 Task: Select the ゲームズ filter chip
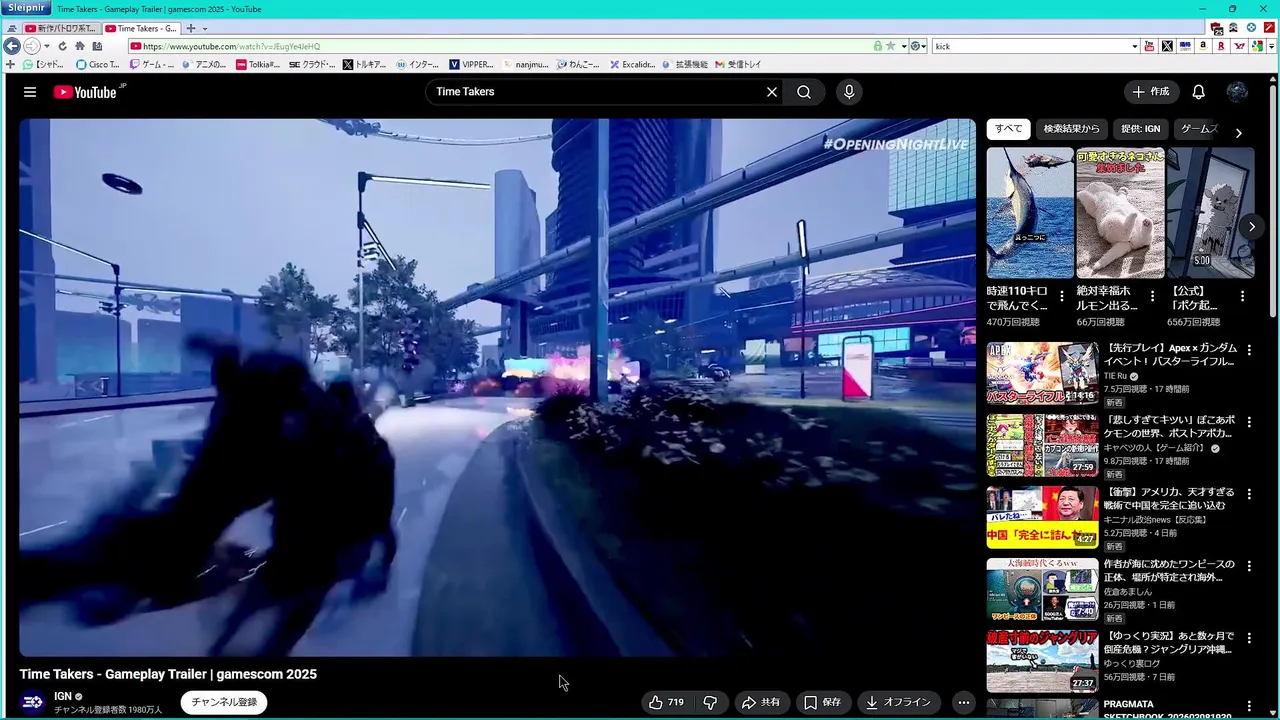click(x=1199, y=129)
